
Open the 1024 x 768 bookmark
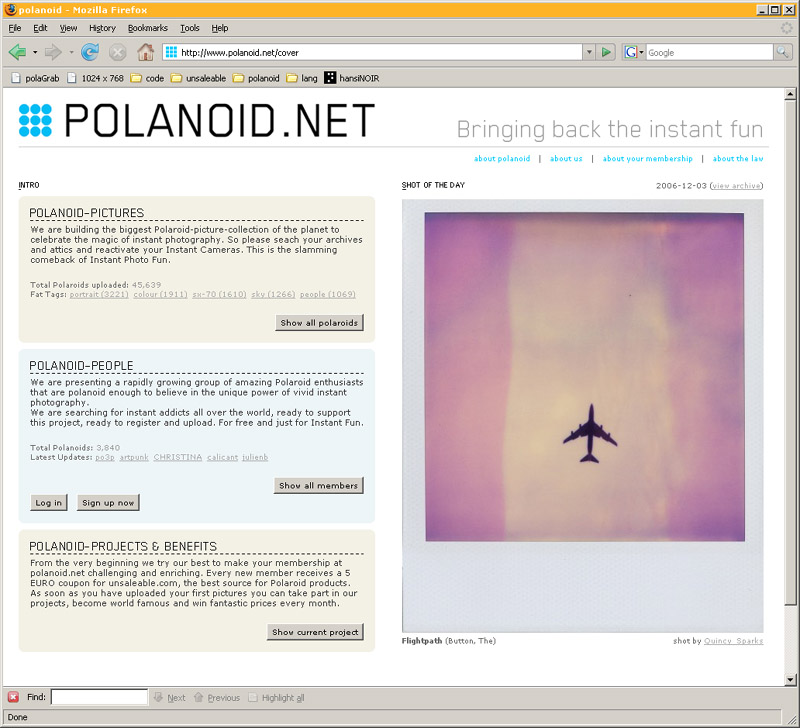coord(95,78)
